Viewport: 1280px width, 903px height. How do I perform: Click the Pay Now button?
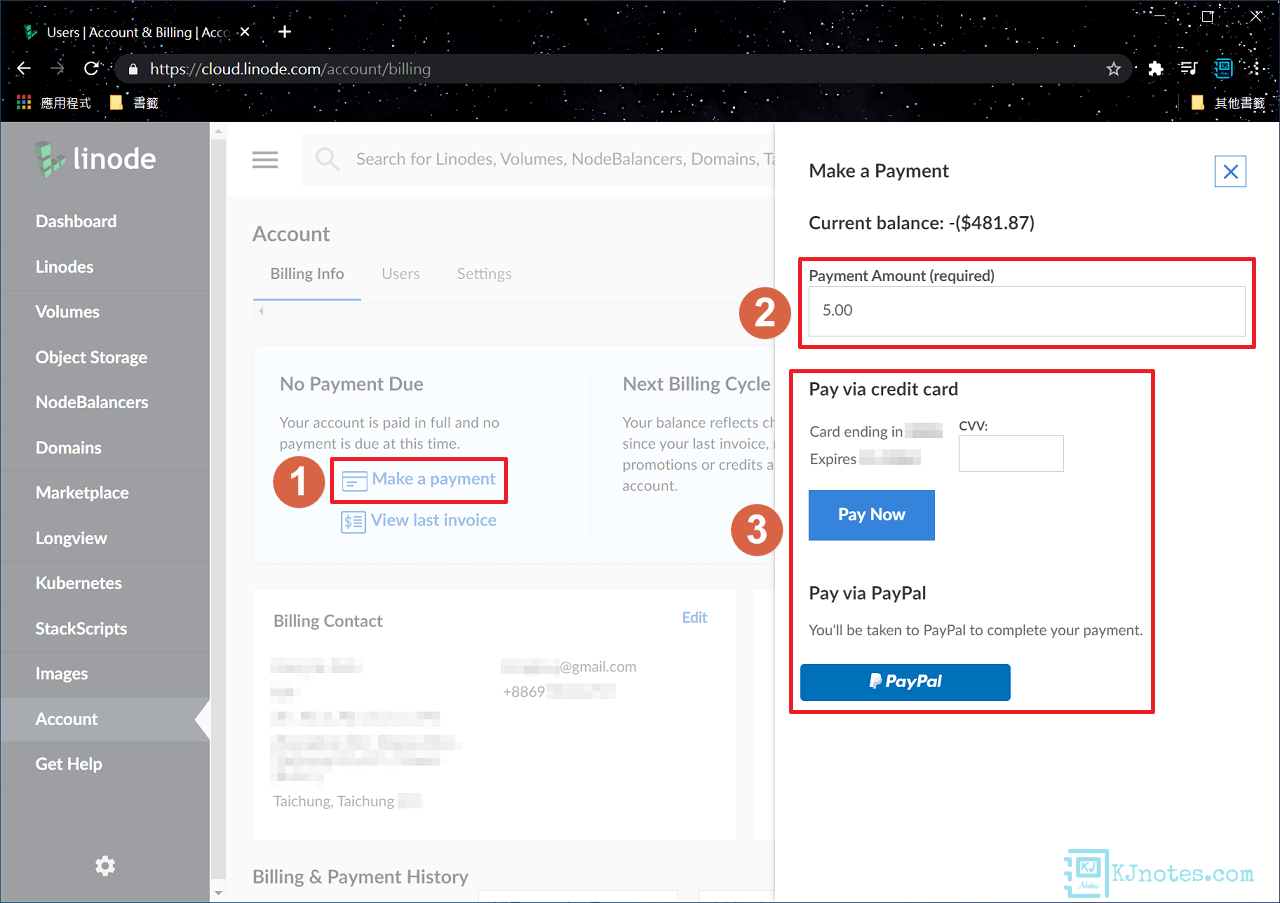(x=872, y=515)
